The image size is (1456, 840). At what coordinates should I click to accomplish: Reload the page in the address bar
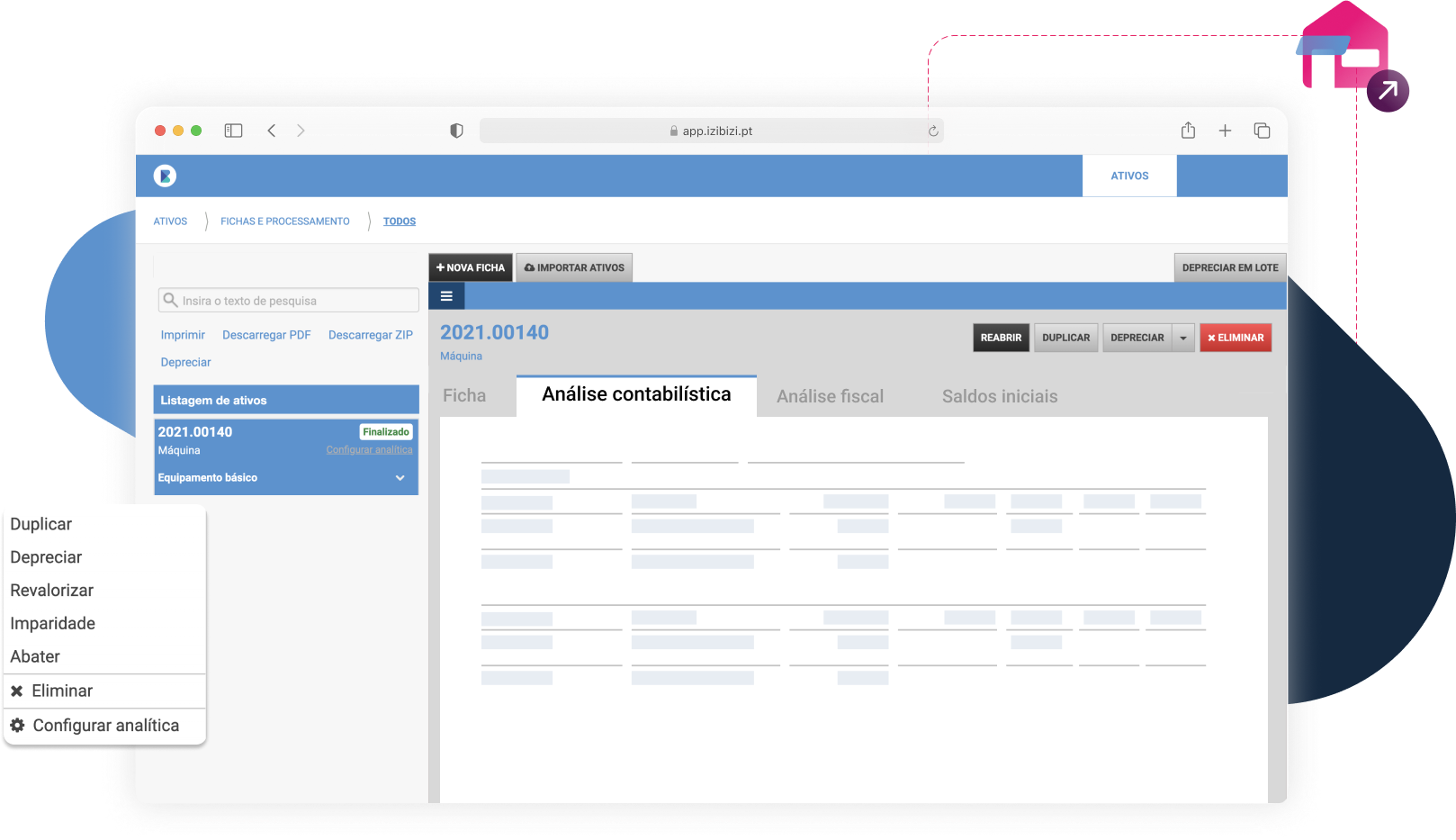(x=933, y=131)
